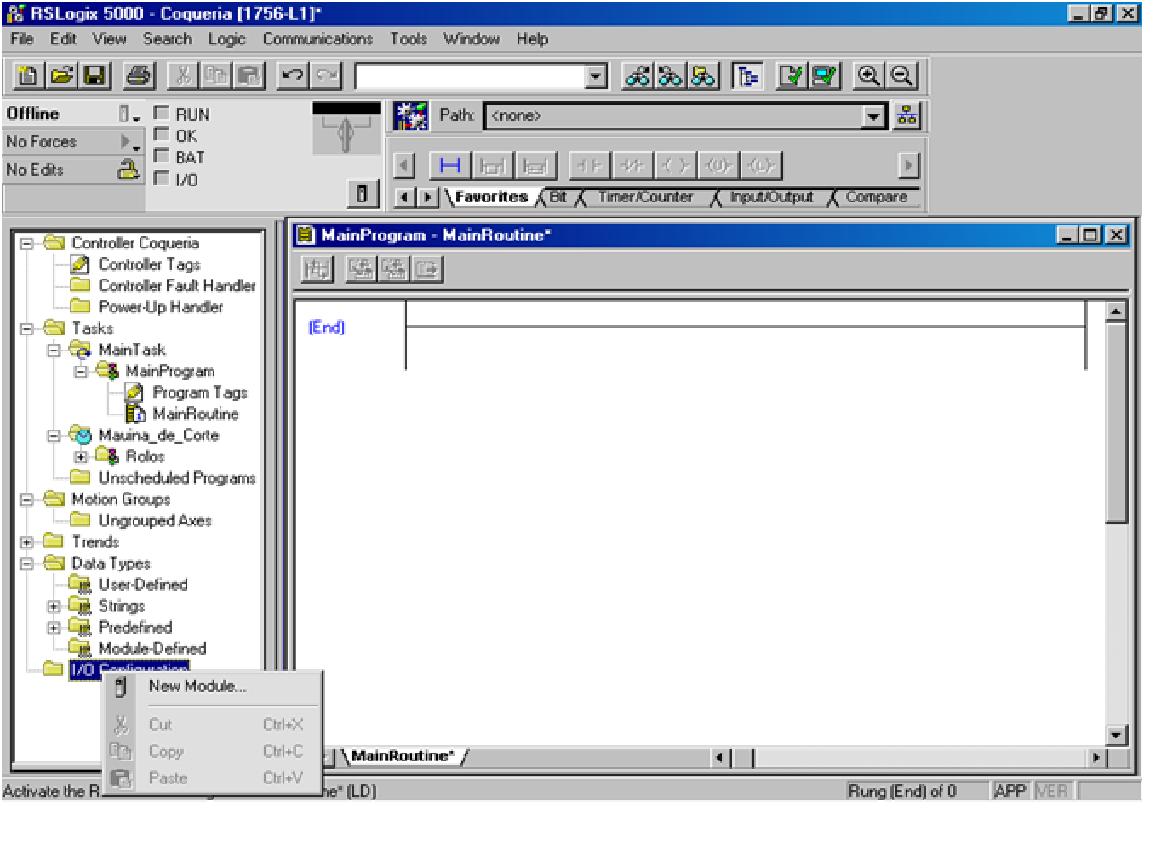Select Unscheduled Programs folder
Image resolution: width=1172 pixels, height=843 pixels.
[176, 478]
